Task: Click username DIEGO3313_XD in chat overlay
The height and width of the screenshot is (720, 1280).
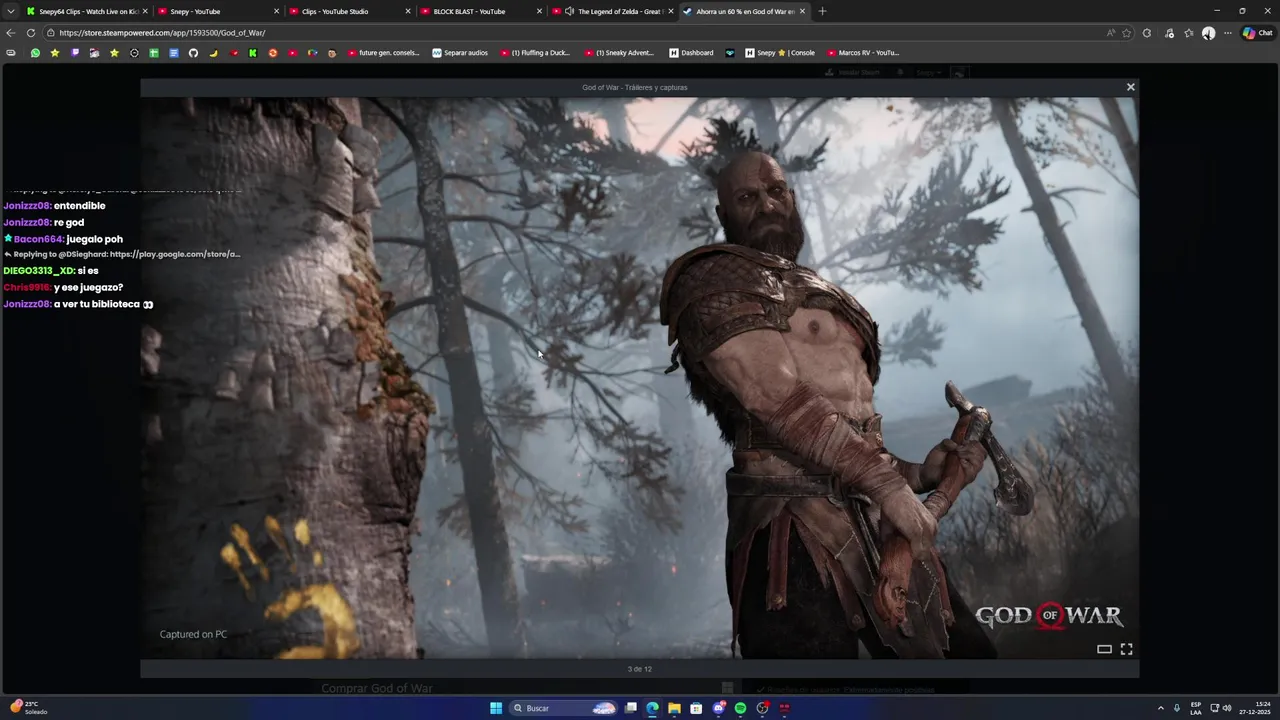Action: (39, 271)
